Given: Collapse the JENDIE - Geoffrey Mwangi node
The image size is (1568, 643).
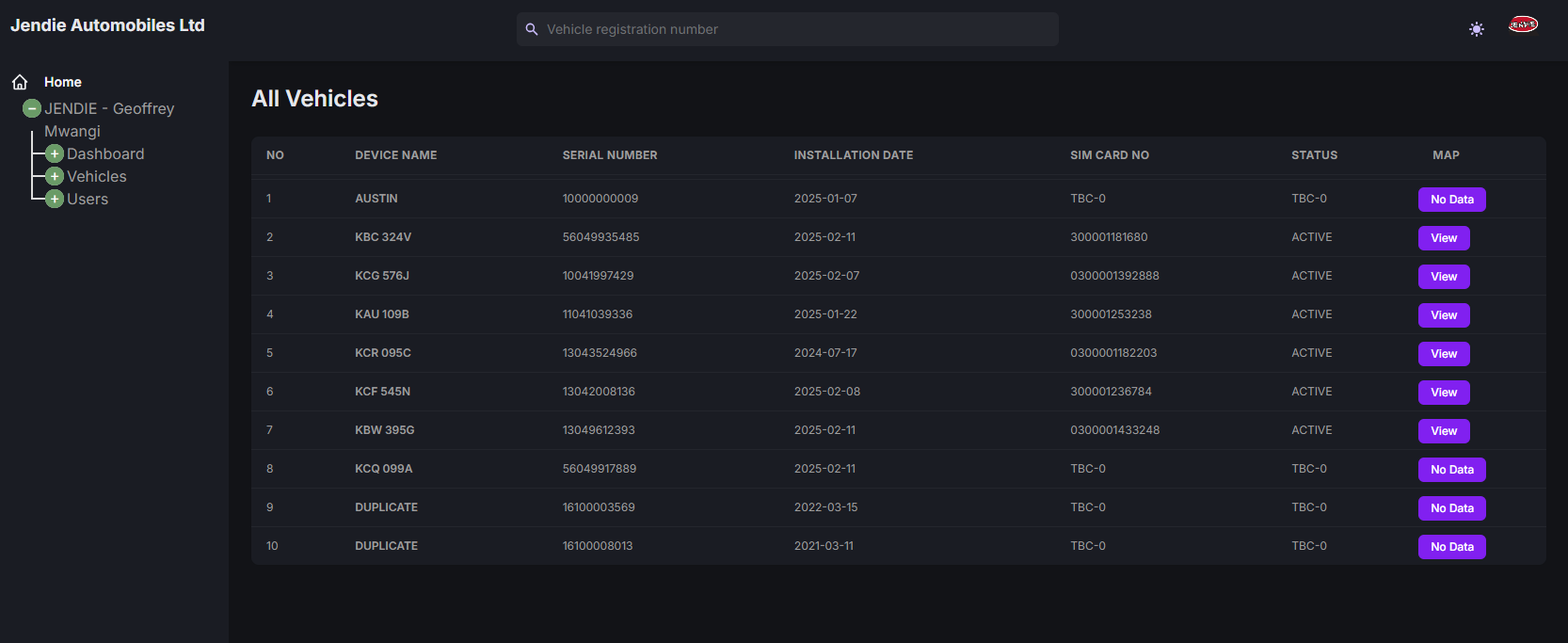Looking at the screenshot, I should pos(32,109).
